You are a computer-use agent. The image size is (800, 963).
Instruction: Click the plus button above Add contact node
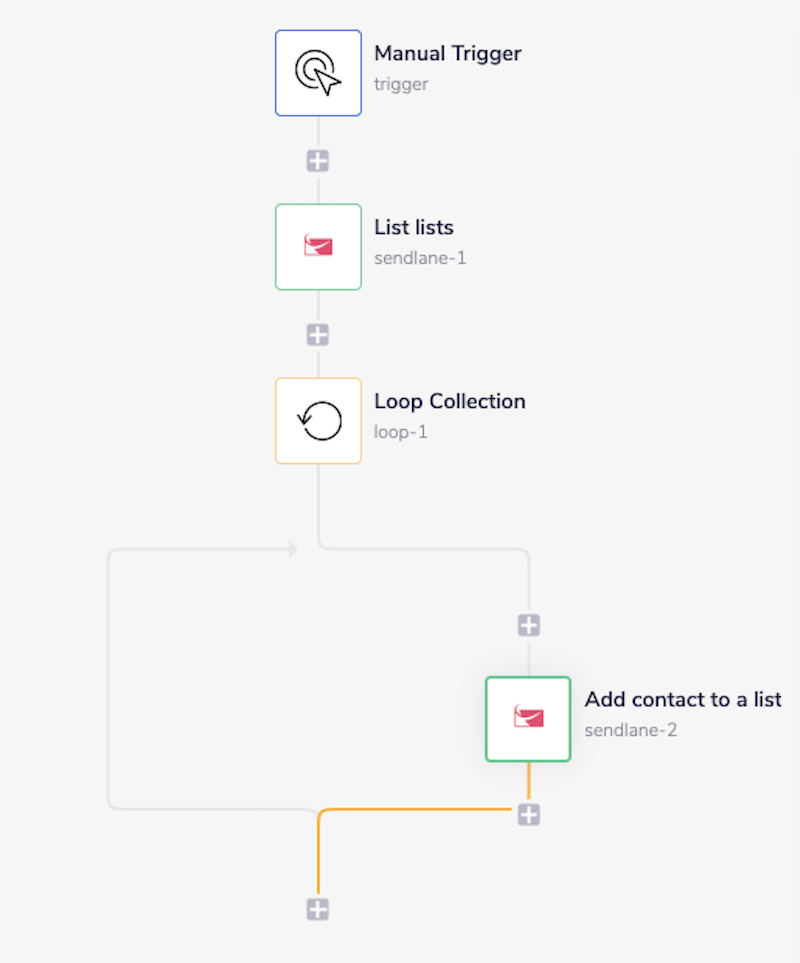[527, 624]
